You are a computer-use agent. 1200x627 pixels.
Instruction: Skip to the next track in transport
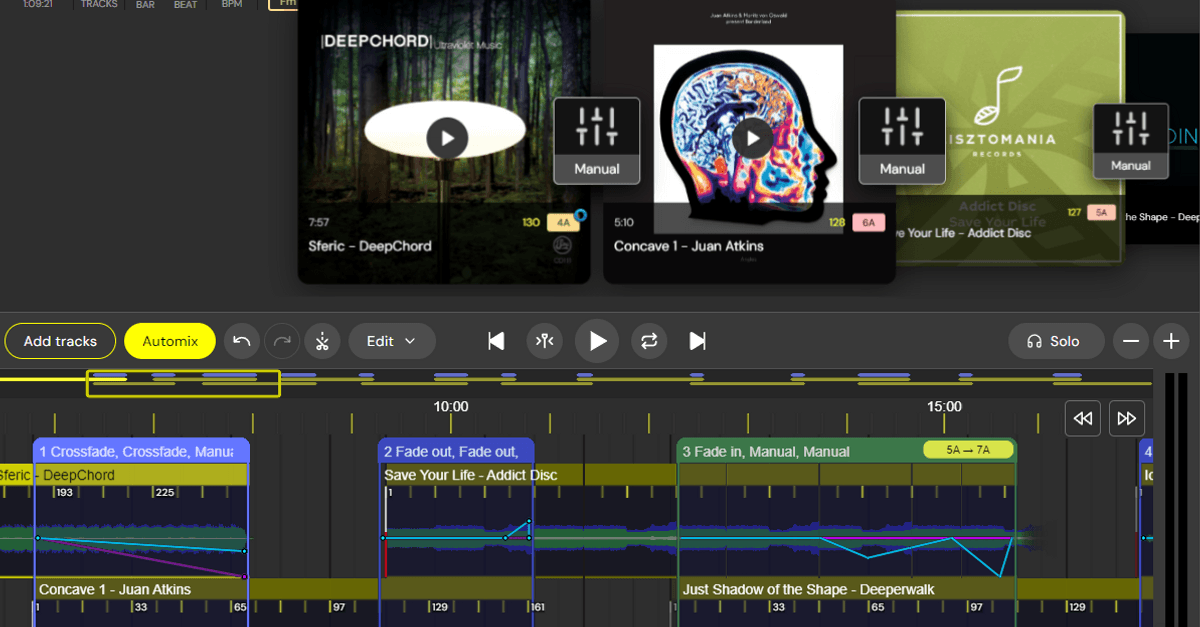click(697, 341)
